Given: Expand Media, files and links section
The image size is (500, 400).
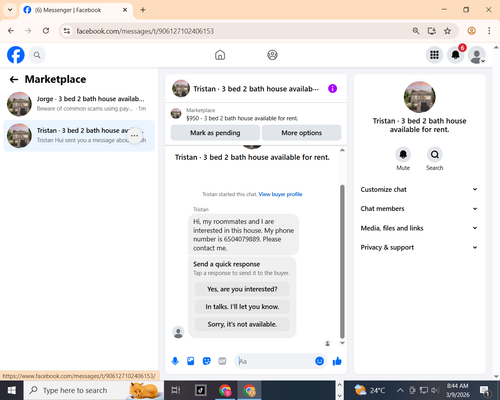Looking at the screenshot, I should pyautogui.click(x=419, y=228).
